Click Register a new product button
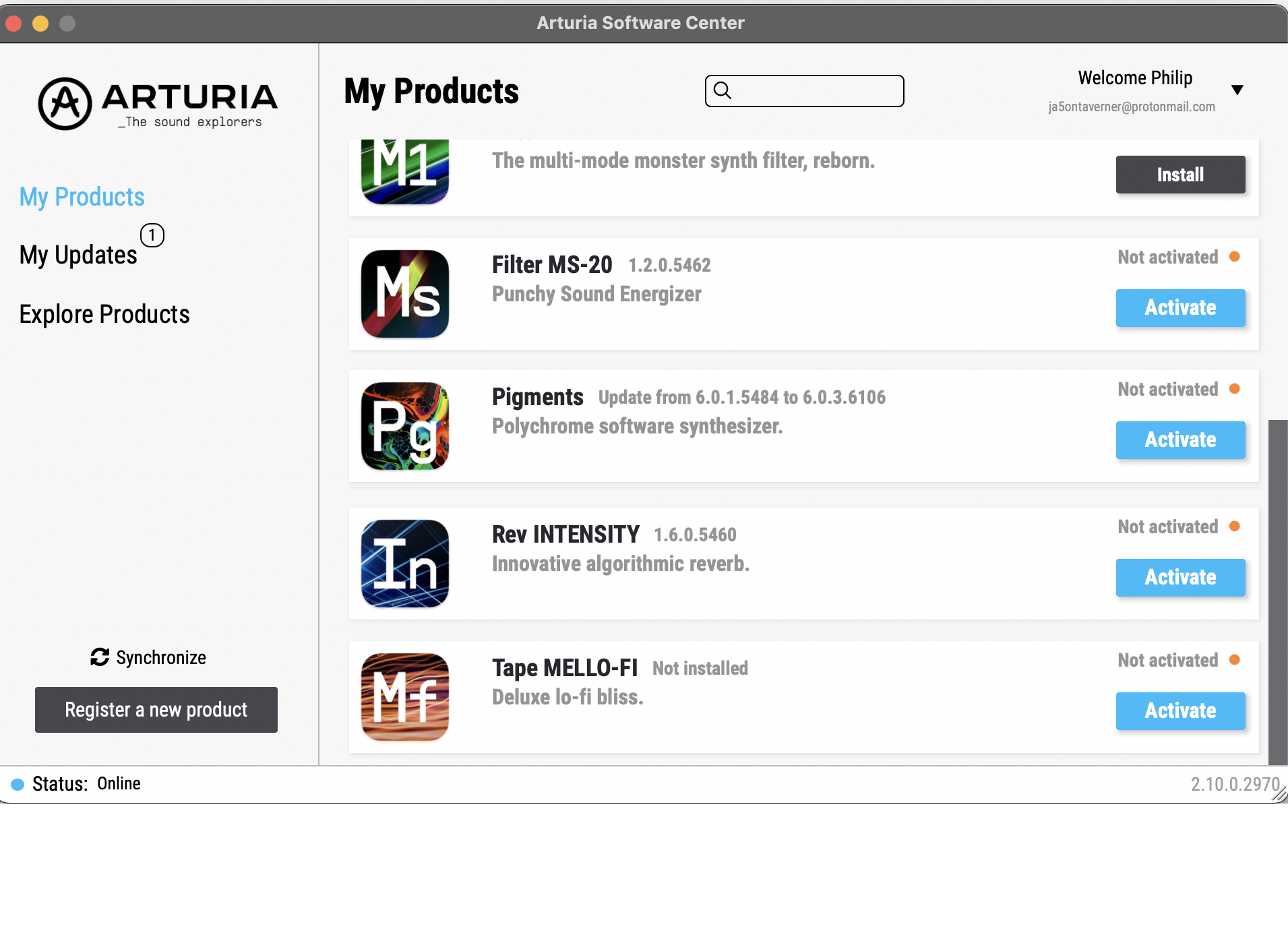Viewport: 1288px width, 935px height. point(156,710)
